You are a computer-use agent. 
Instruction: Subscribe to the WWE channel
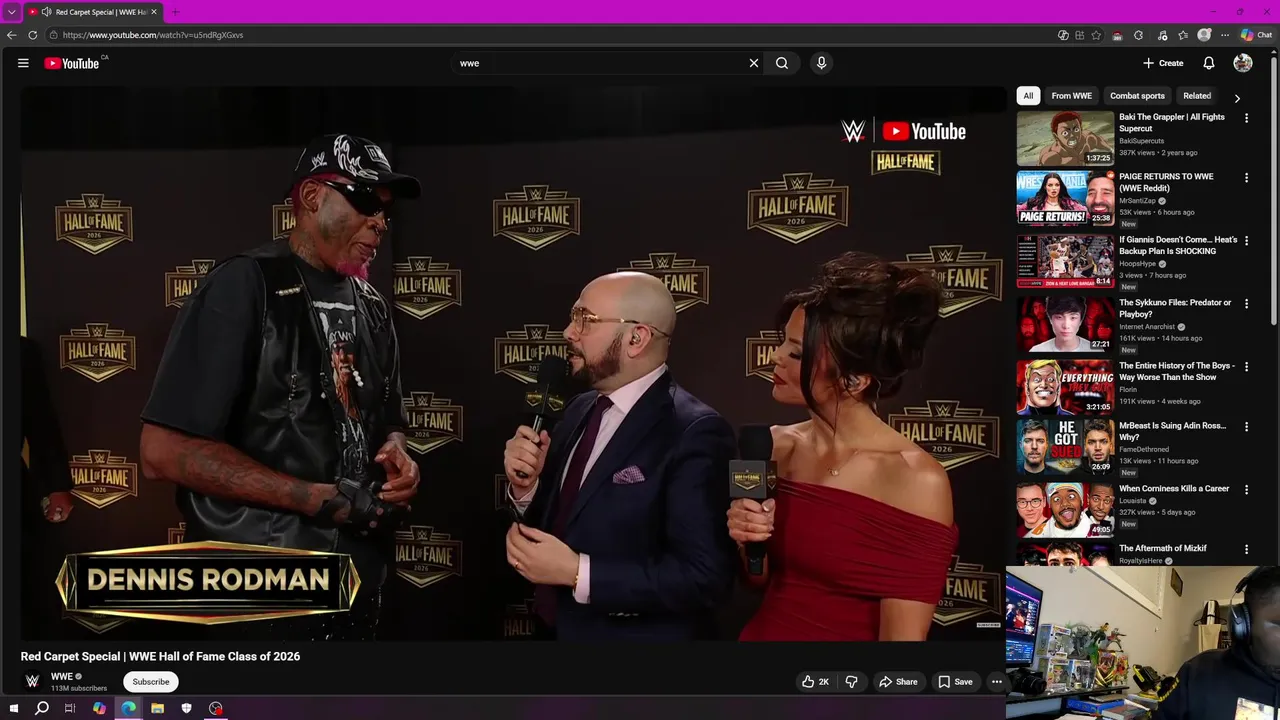pyautogui.click(x=151, y=682)
